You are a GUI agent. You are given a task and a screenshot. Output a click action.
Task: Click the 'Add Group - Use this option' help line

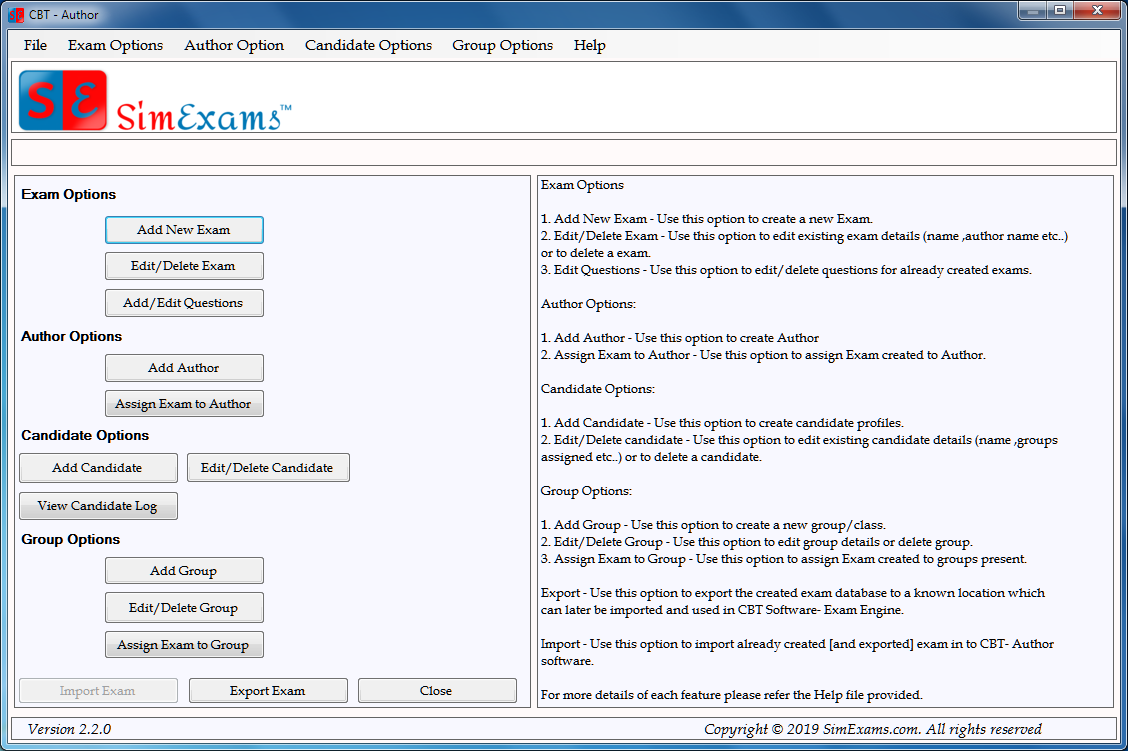click(713, 525)
